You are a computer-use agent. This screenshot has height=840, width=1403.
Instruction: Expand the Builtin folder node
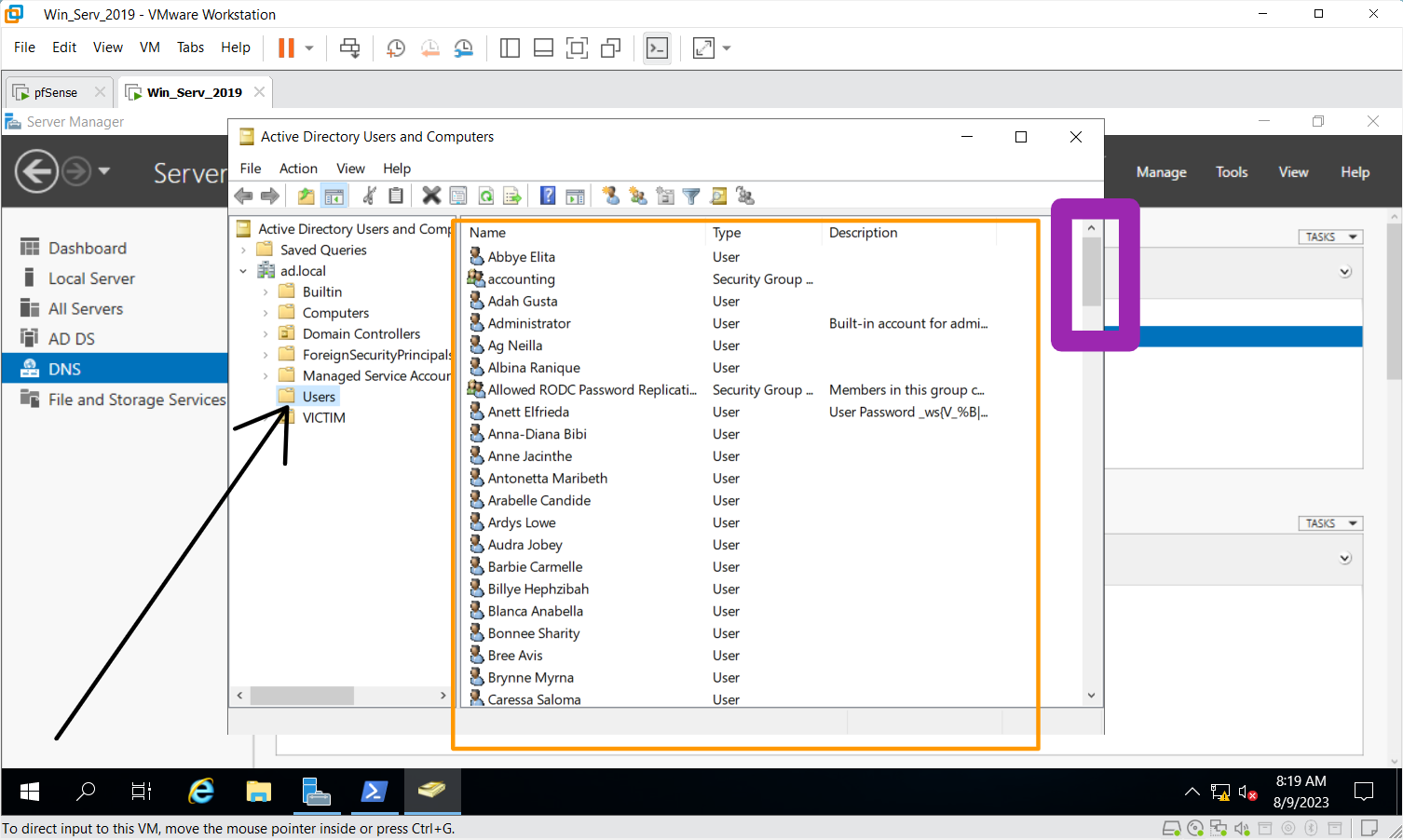[x=266, y=291]
